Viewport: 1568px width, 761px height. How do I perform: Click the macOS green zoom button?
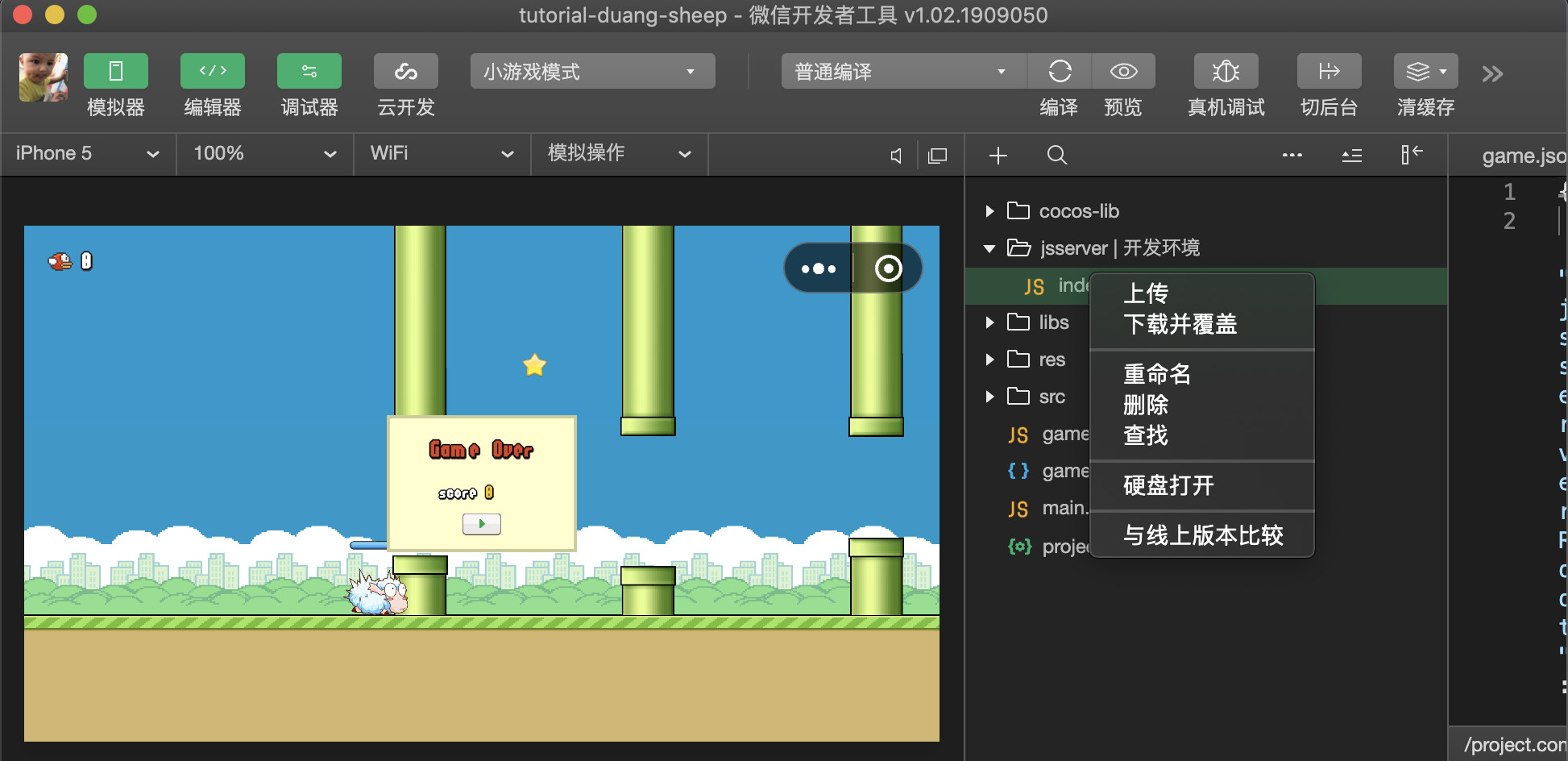tap(87, 15)
